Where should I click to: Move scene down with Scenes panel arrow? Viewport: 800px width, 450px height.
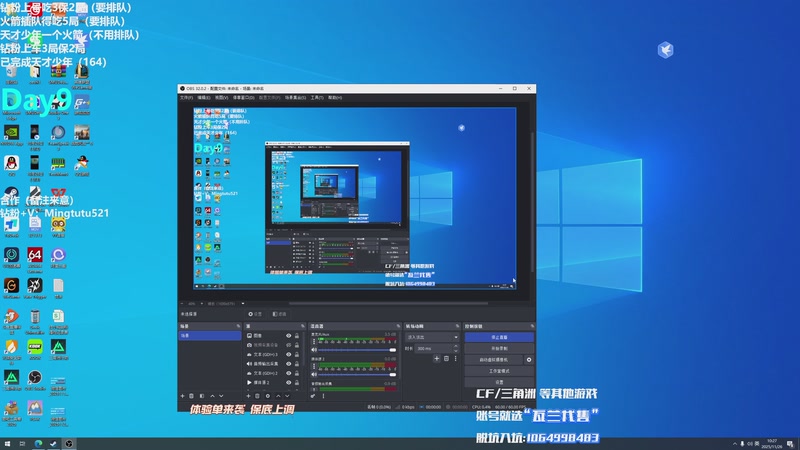tap(221, 396)
